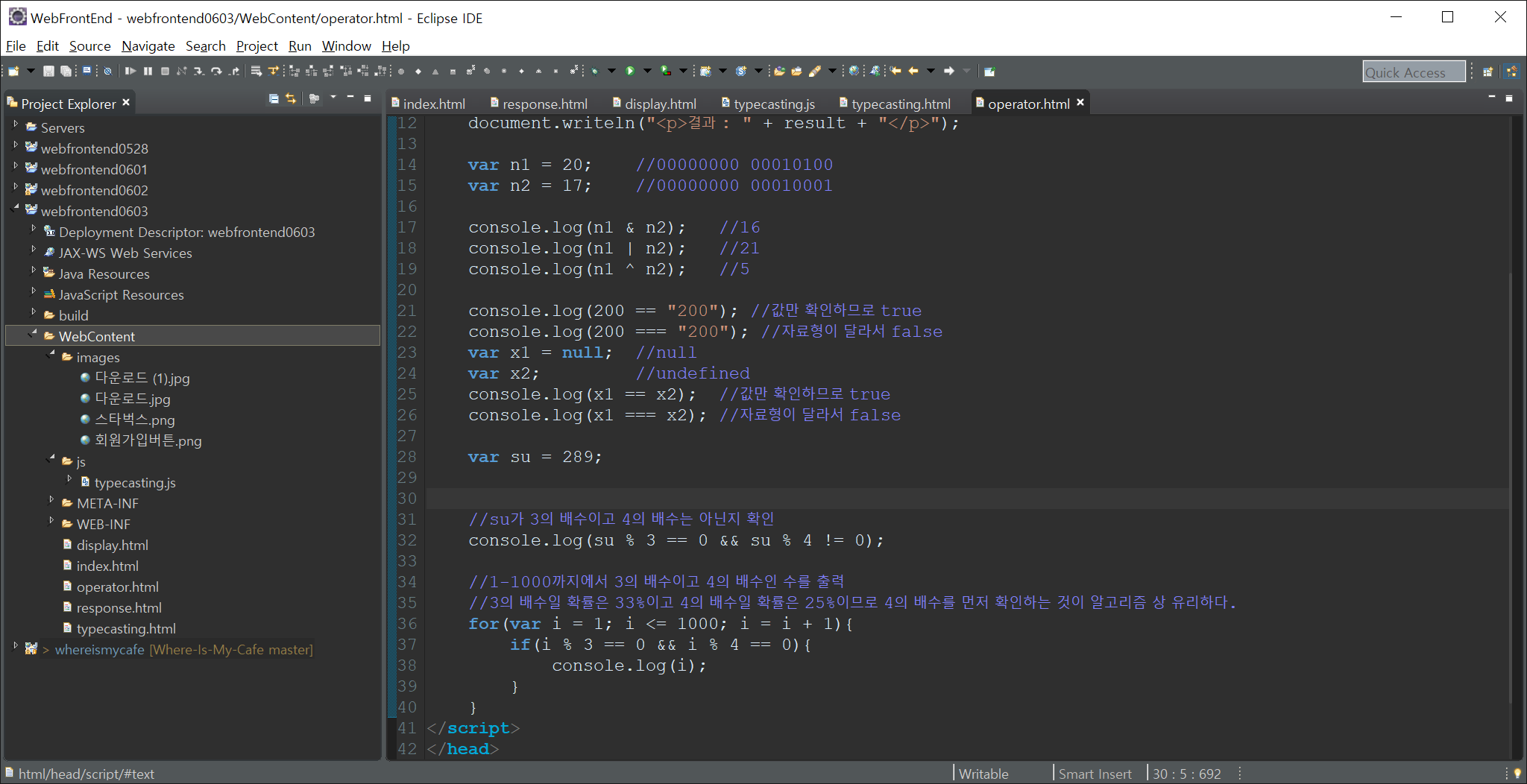Open the Project menu
1527x784 pixels.
(x=256, y=46)
